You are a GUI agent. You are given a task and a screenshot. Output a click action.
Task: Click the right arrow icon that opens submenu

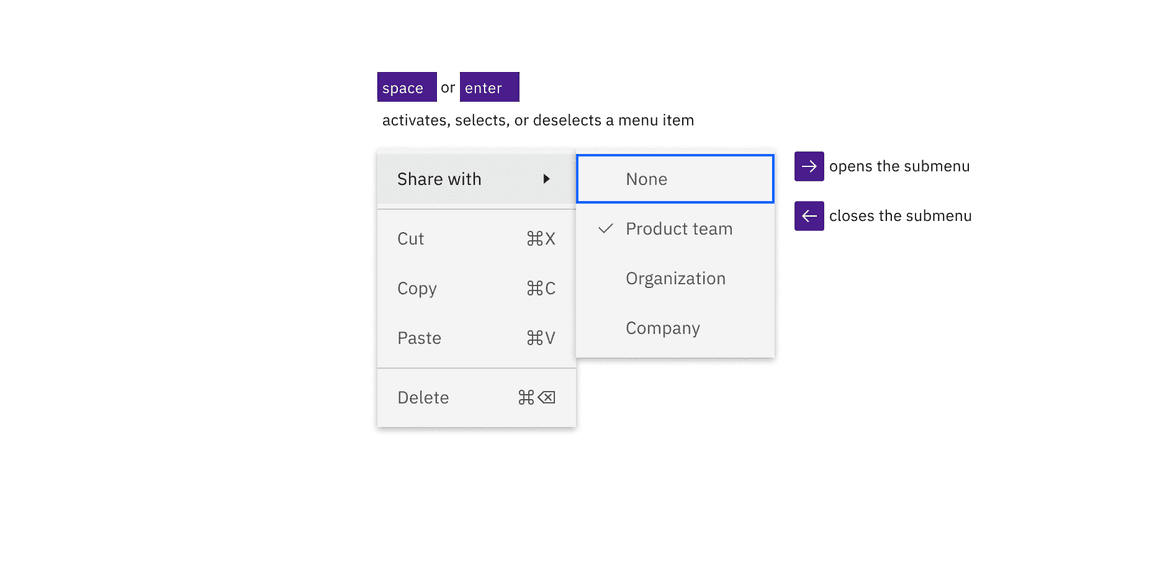point(808,166)
